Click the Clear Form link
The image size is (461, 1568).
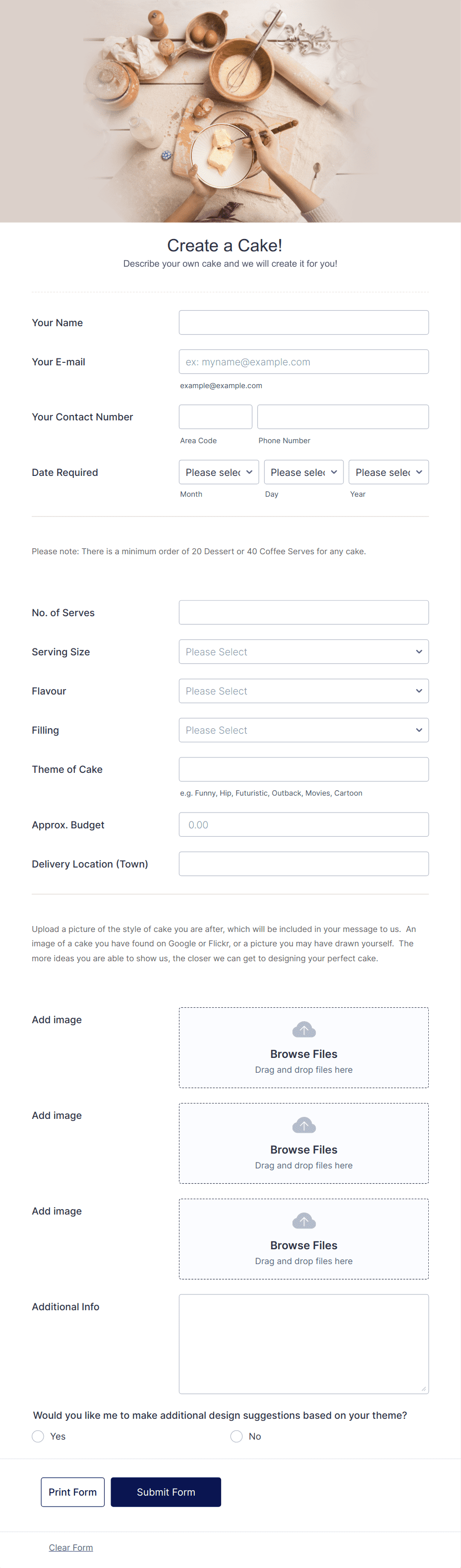[71, 1547]
